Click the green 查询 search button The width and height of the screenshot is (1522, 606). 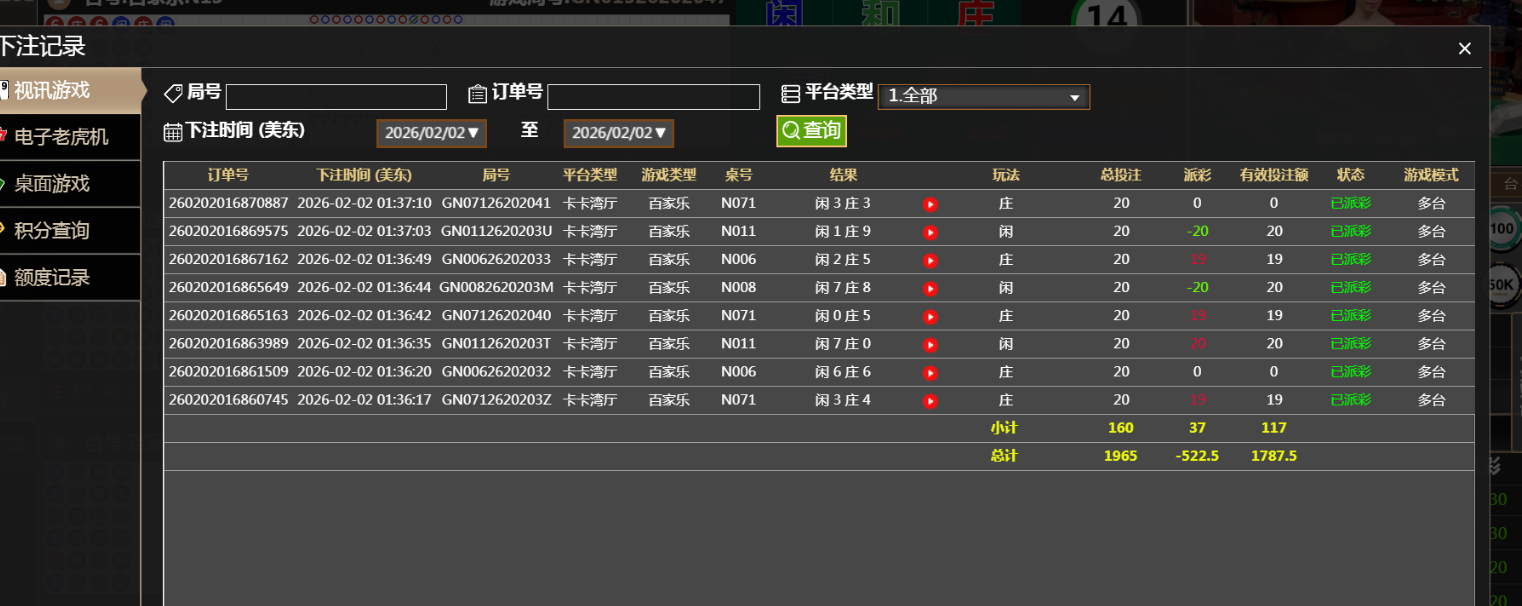tap(811, 131)
